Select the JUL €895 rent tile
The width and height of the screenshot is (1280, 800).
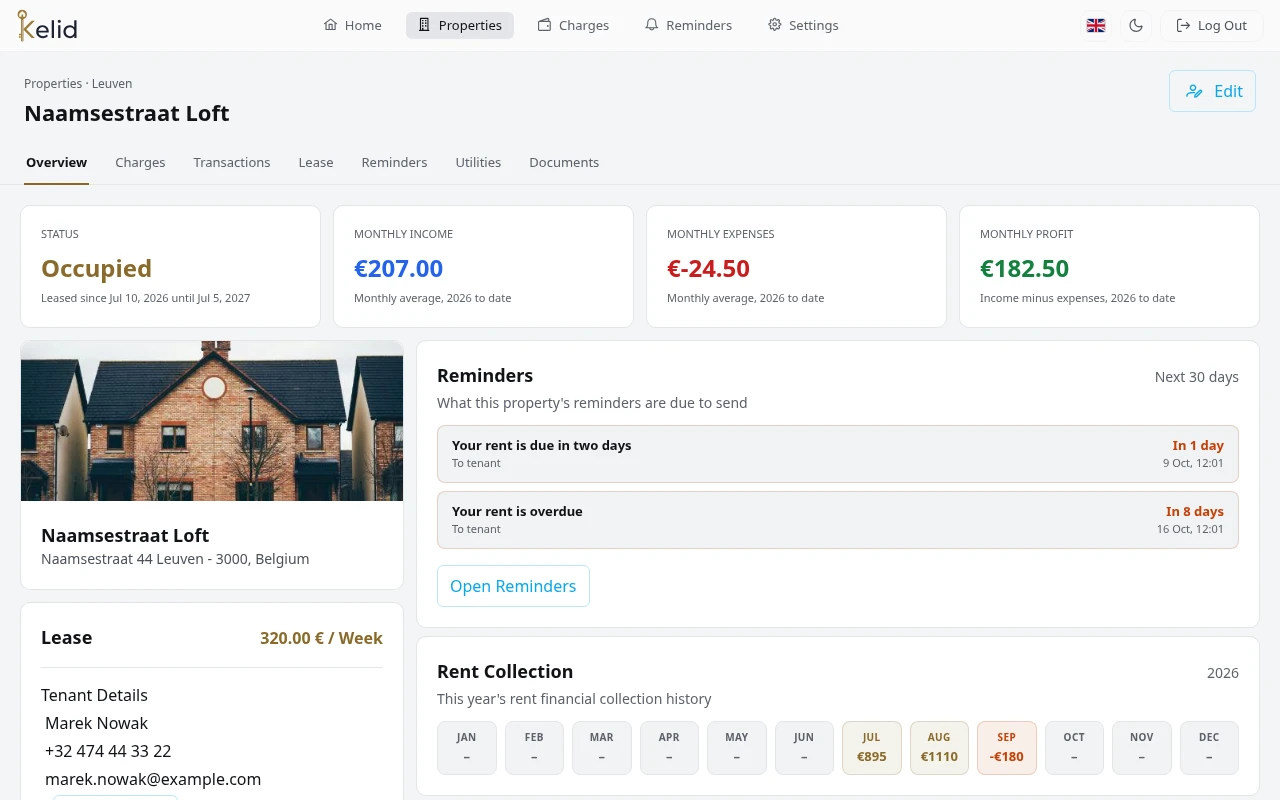(x=872, y=748)
